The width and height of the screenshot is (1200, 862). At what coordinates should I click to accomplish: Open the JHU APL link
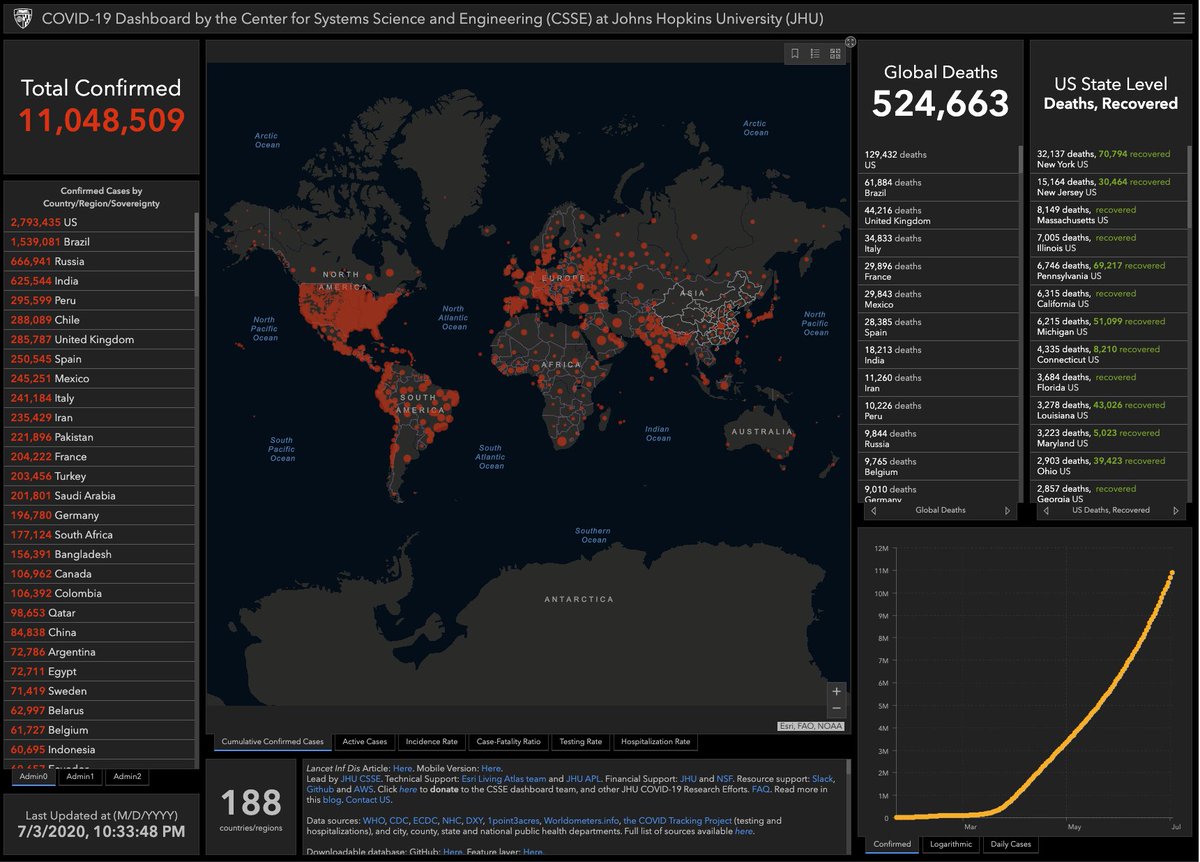coord(582,778)
